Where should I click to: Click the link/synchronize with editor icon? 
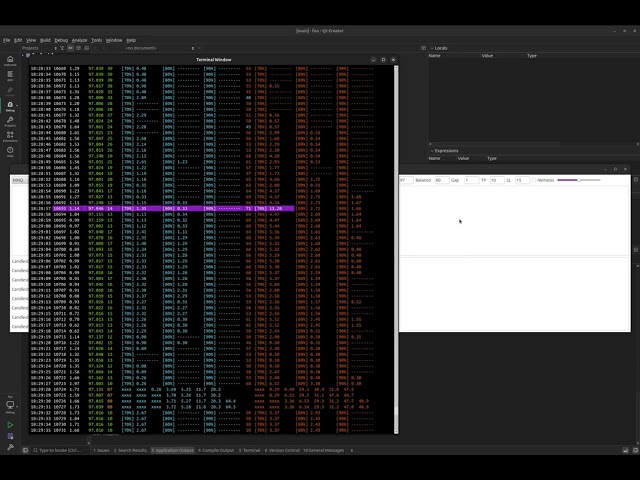70,48
